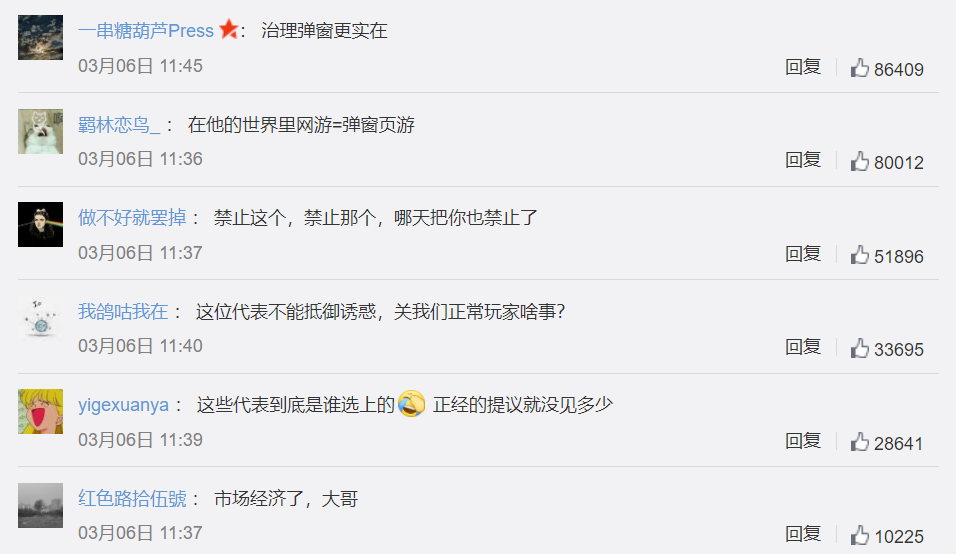Click 做不好就罢掉's dark avatar thumbnail
This screenshot has width=956, height=554.
(x=40, y=224)
